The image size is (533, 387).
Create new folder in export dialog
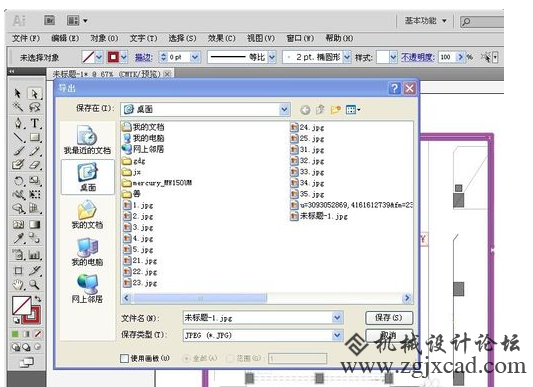pos(336,110)
